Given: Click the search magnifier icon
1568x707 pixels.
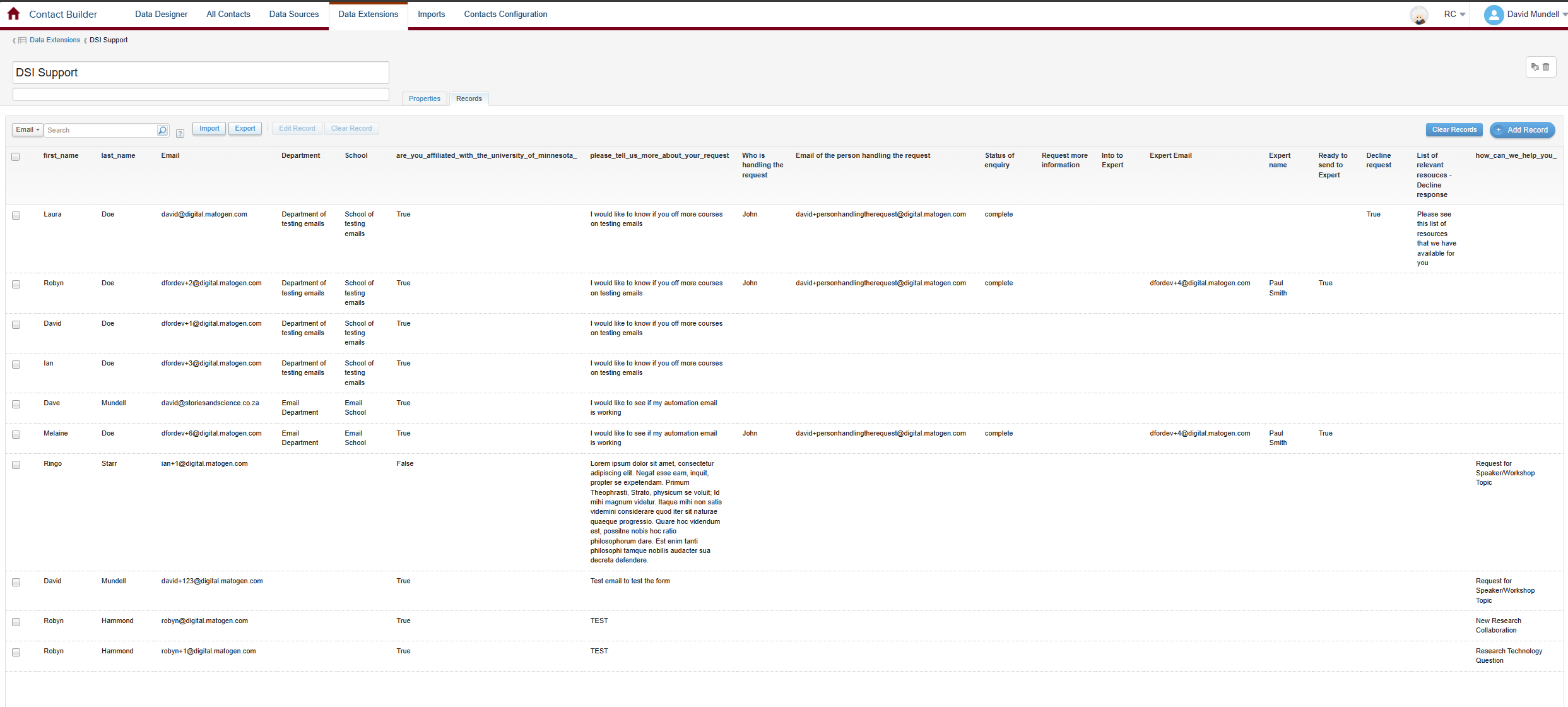Looking at the screenshot, I should coord(162,130).
